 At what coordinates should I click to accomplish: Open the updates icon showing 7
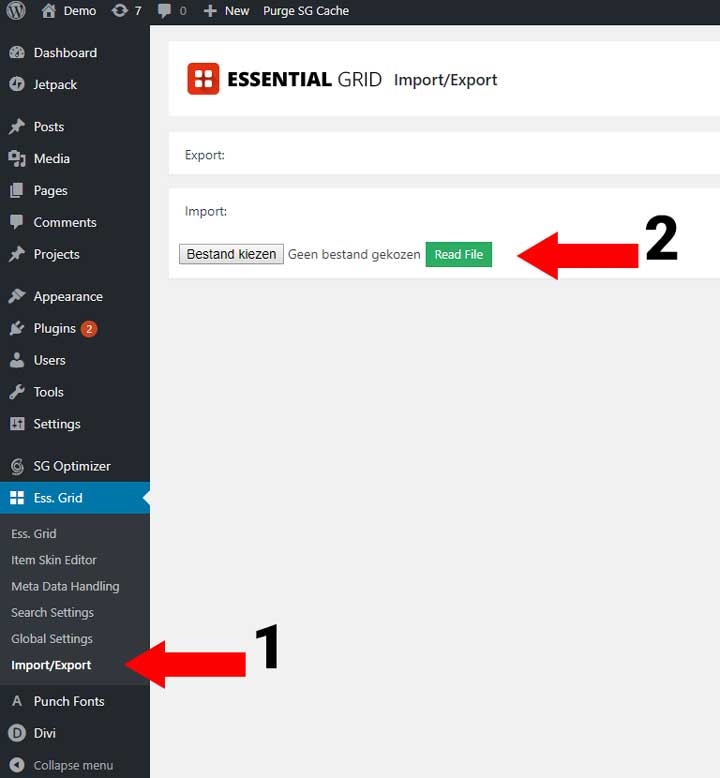click(120, 10)
